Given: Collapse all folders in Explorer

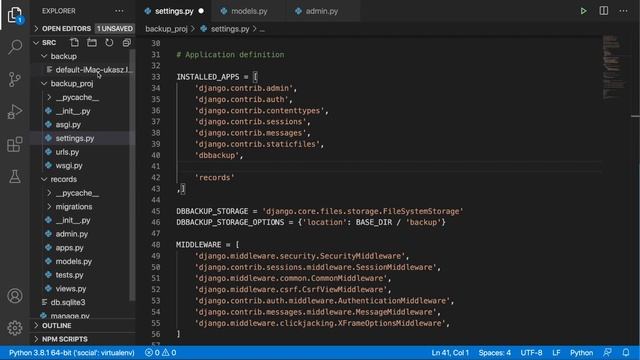Looking at the screenshot, I should pyautogui.click(x=127, y=42).
